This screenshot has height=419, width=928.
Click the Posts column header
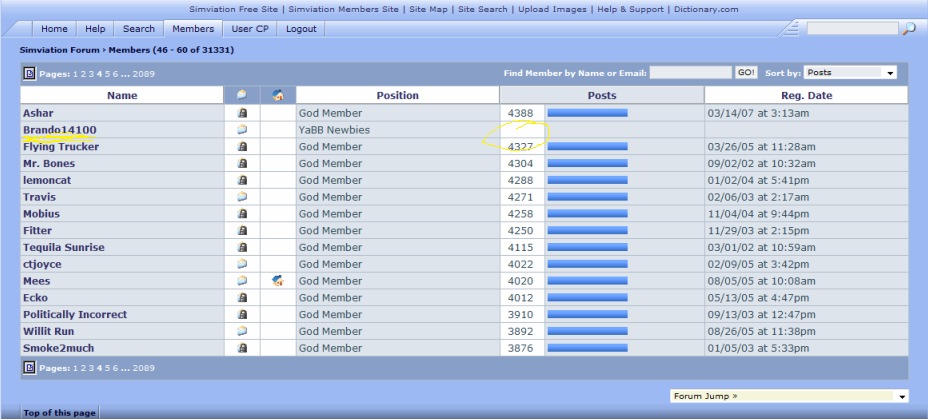(602, 96)
